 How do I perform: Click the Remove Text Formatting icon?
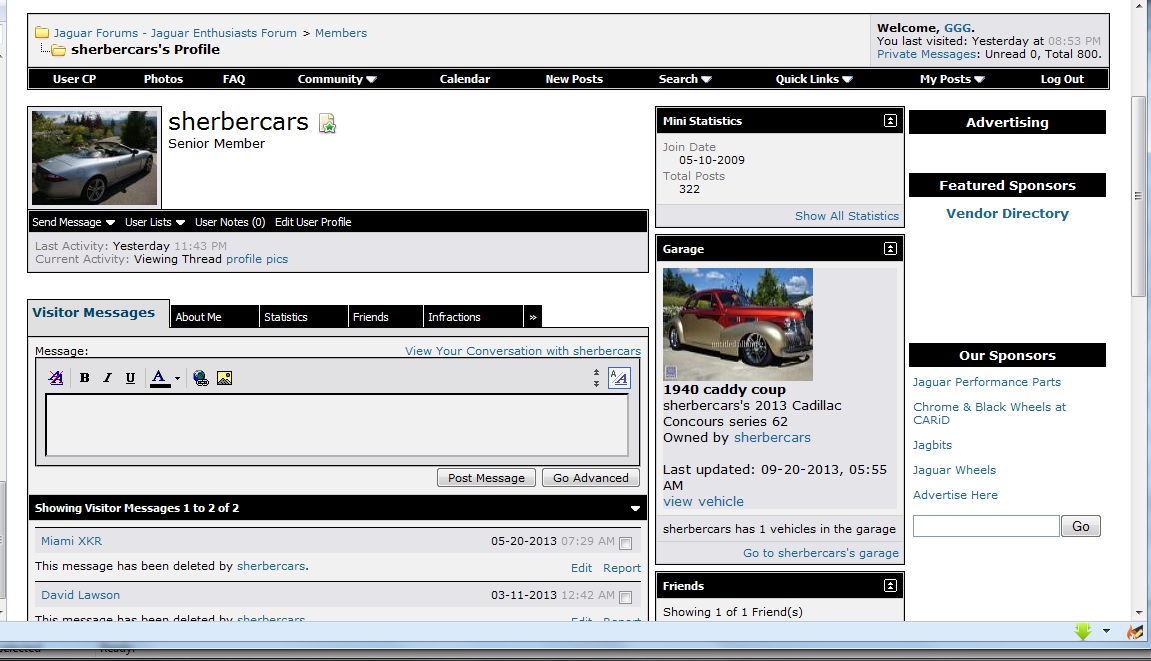(x=56, y=378)
